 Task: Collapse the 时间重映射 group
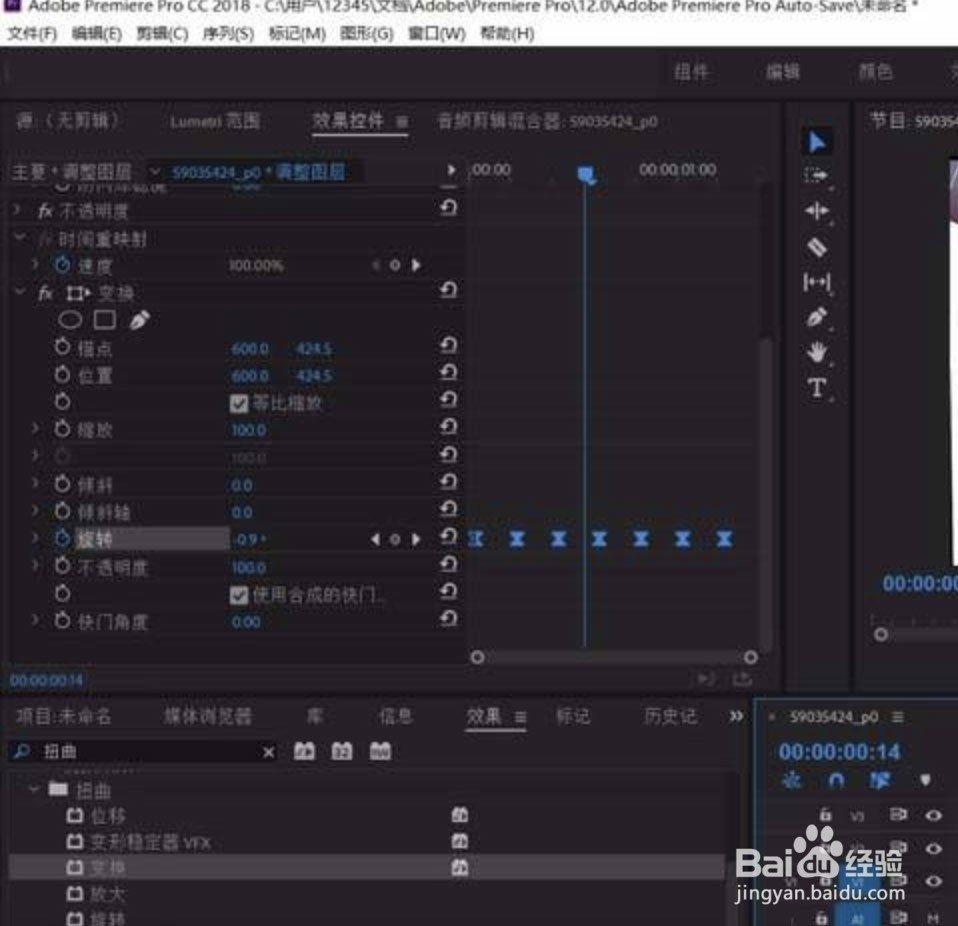(20, 238)
